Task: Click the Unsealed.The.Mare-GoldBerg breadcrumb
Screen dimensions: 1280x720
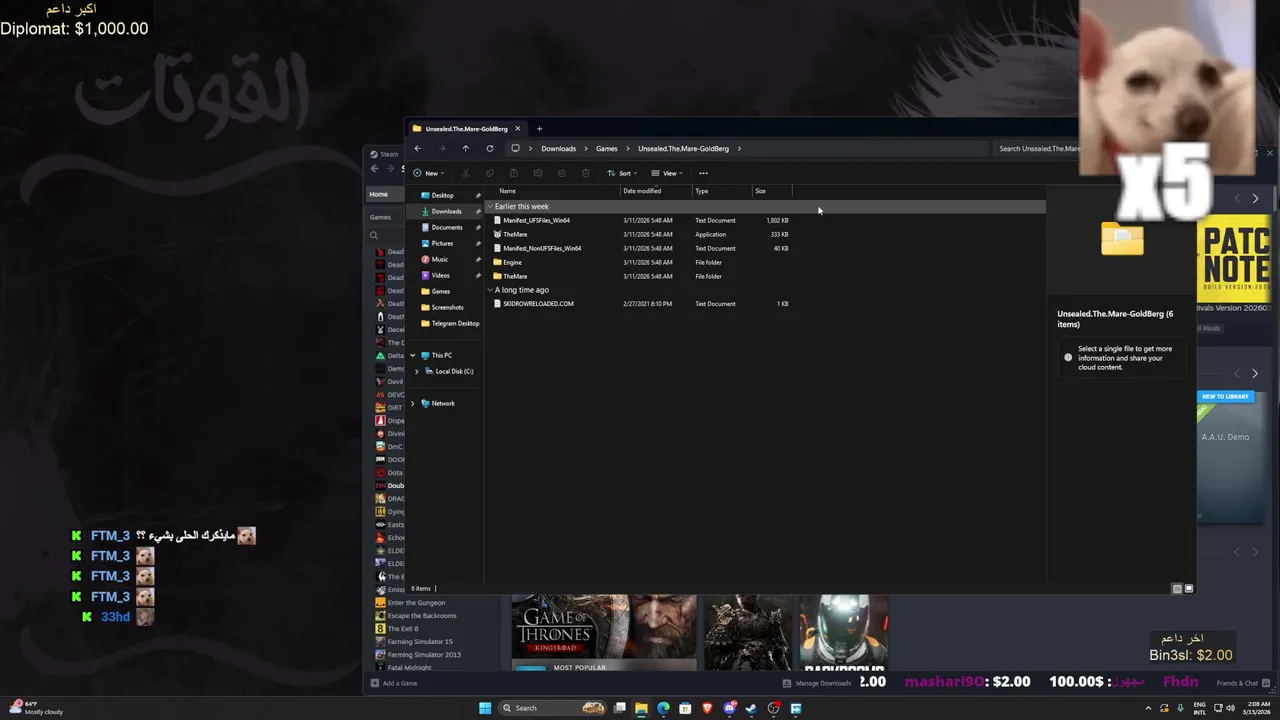Action: pyautogui.click(x=683, y=148)
